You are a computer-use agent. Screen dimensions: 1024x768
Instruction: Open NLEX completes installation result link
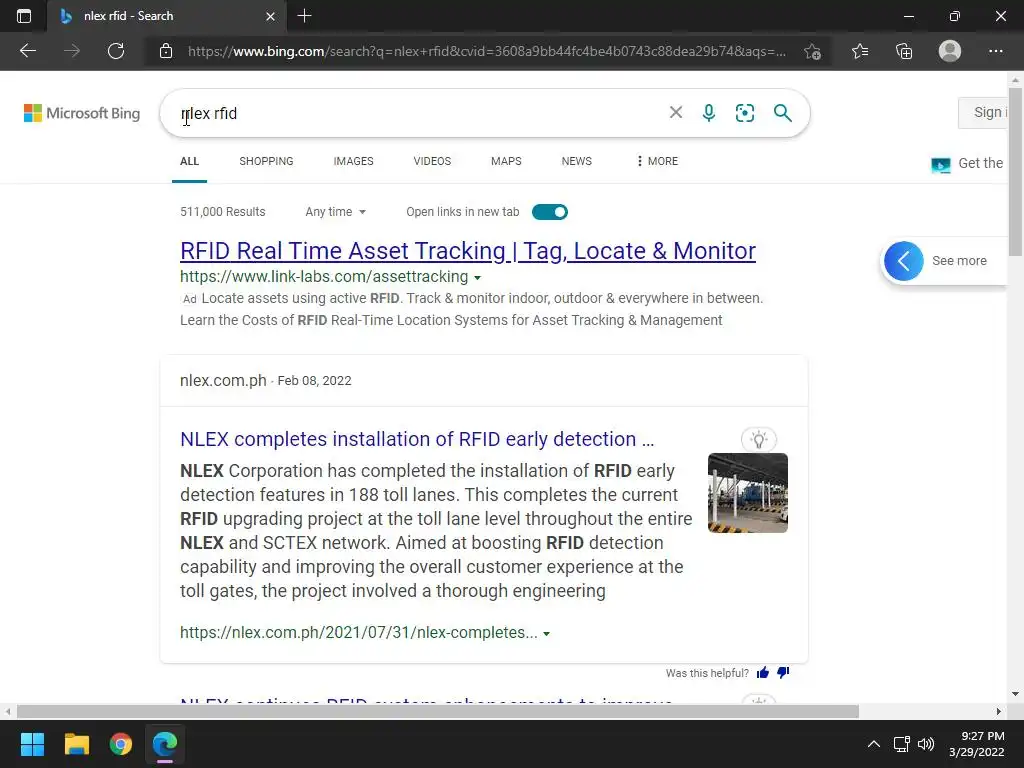coord(417,439)
